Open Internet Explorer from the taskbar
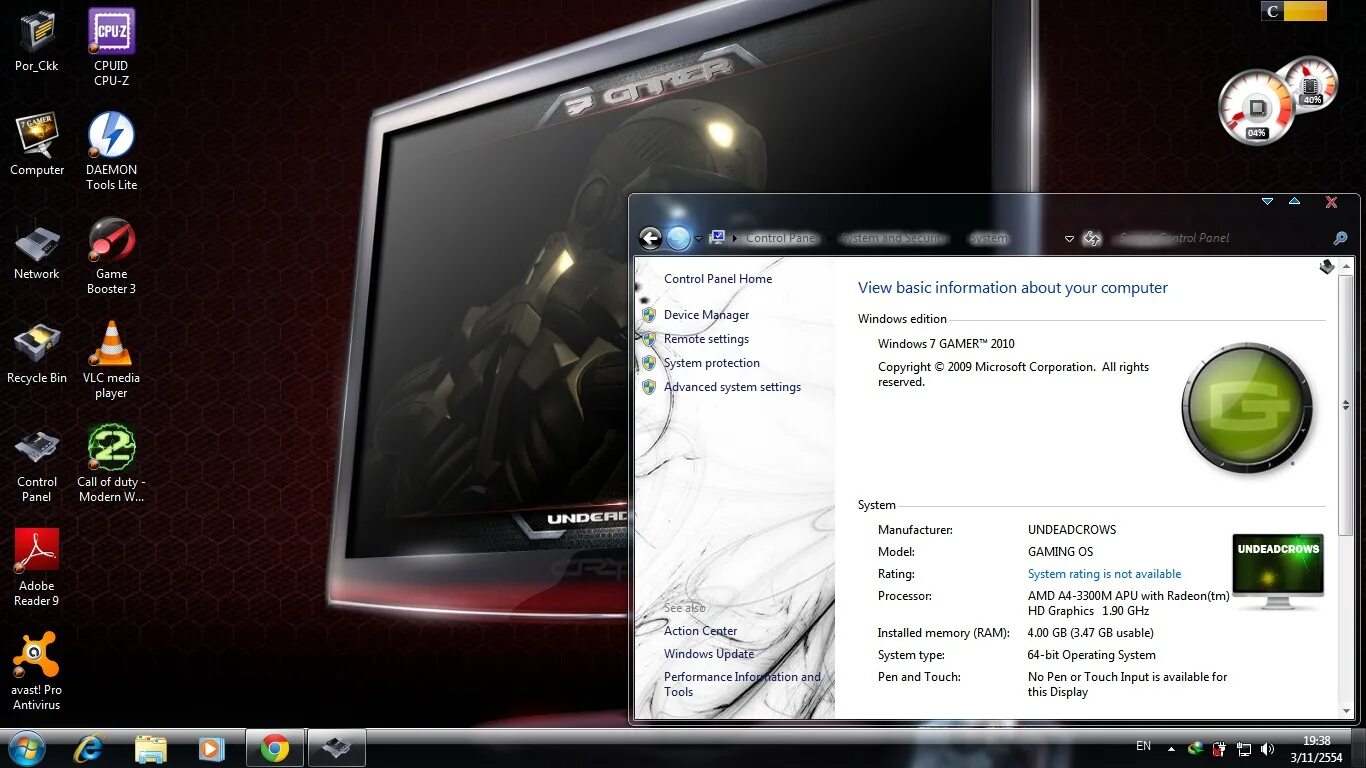 tap(89, 748)
